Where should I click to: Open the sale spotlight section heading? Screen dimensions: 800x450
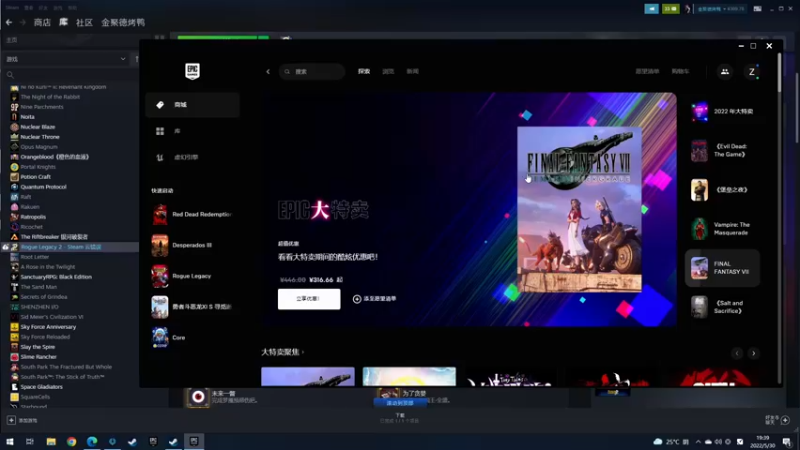(282, 352)
